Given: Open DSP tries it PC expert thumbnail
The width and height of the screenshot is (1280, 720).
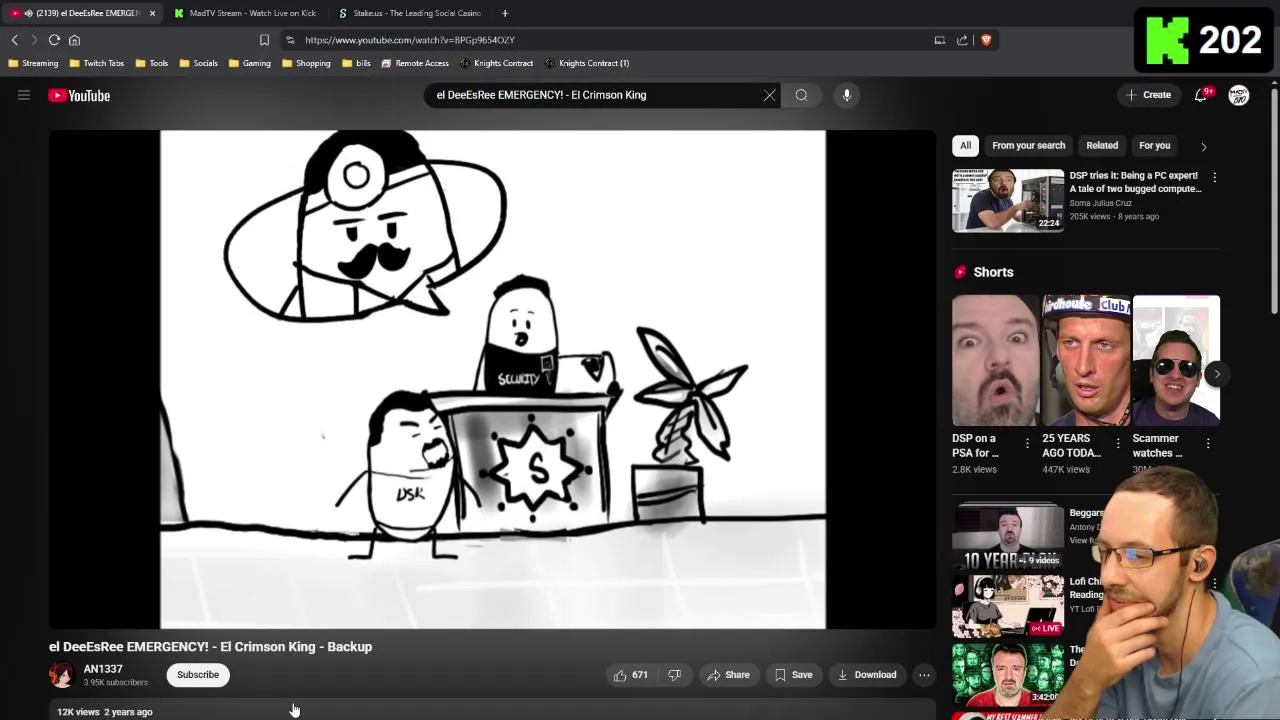Looking at the screenshot, I should [1007, 200].
